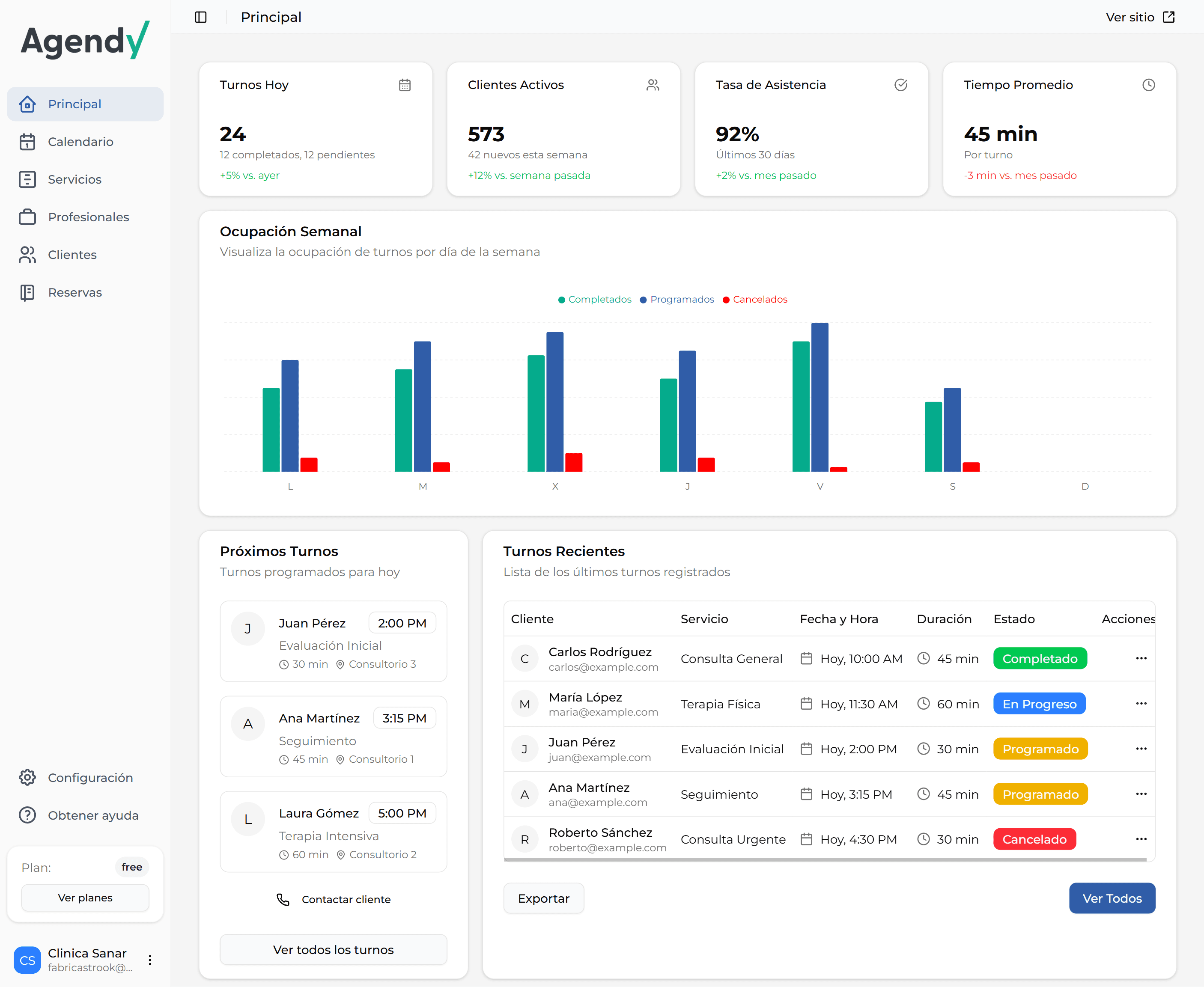Screen dimensions: 1204x987
Task: Click the CS account avatar
Action: tap(27, 960)
